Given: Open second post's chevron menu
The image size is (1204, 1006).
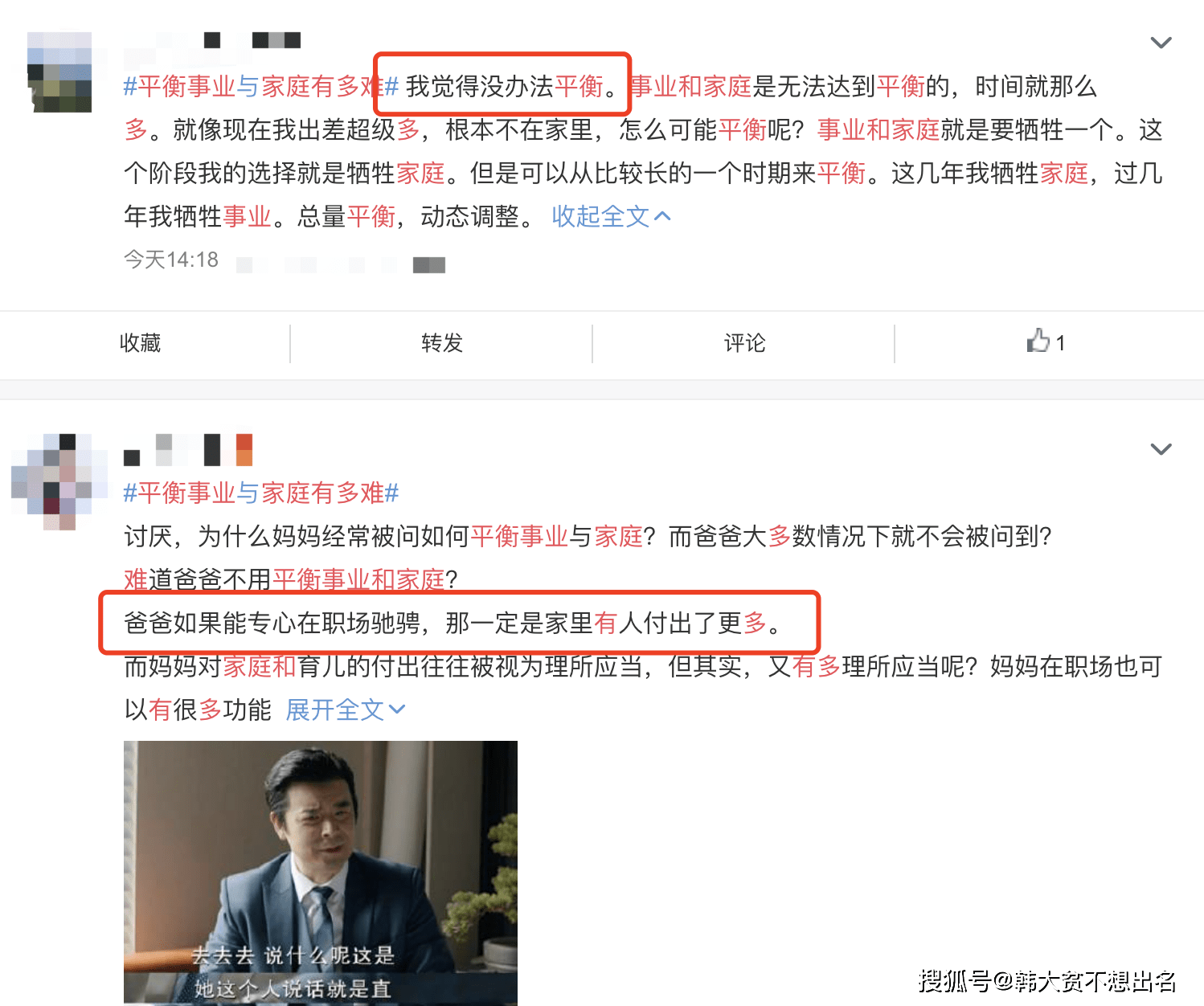Looking at the screenshot, I should tap(1161, 449).
